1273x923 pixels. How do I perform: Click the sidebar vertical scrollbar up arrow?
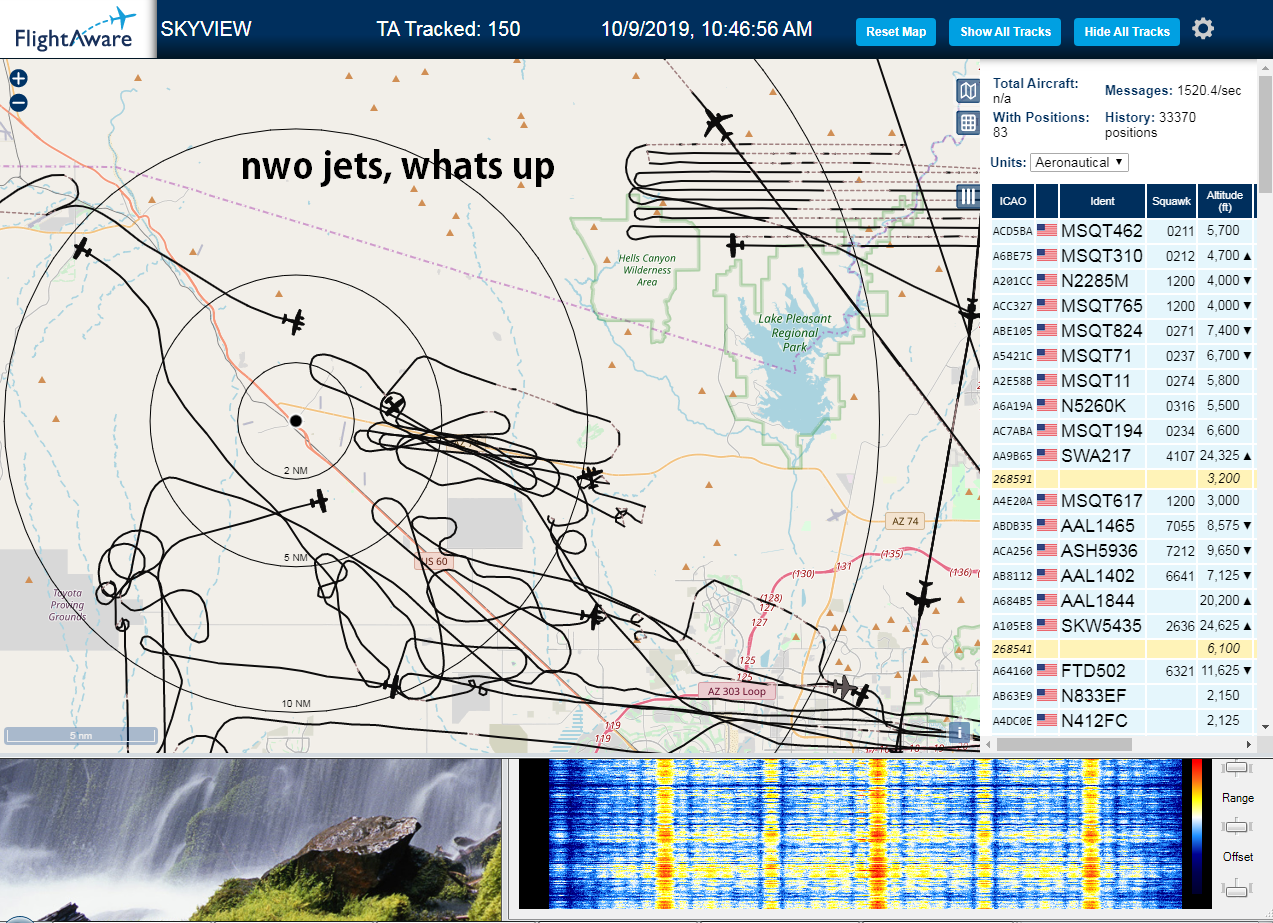coord(1265,68)
